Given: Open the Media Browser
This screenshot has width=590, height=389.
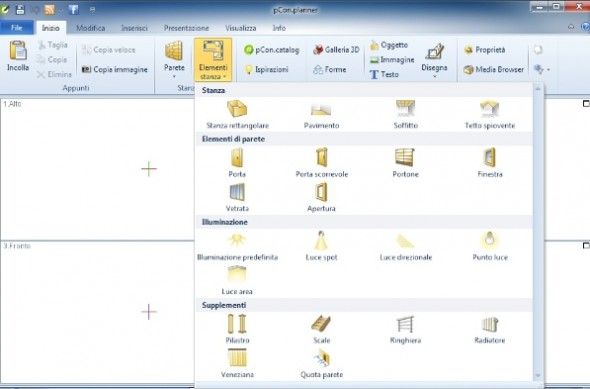Looking at the screenshot, I should click(494, 69).
